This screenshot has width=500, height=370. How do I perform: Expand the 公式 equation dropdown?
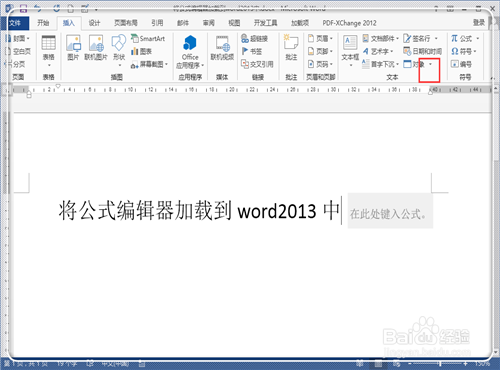click(x=477, y=39)
